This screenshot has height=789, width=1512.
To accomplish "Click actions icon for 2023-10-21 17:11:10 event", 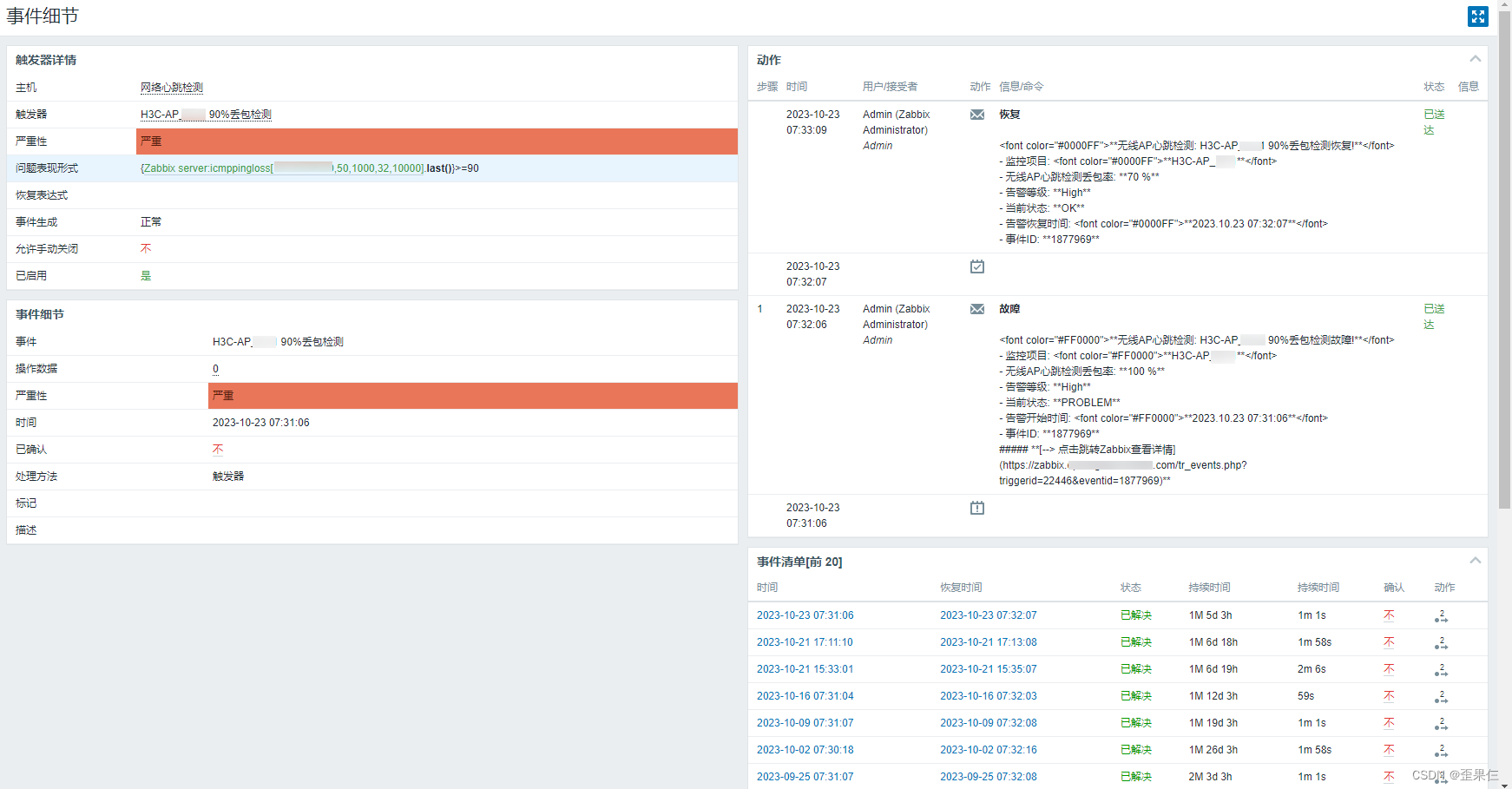I will point(1441,643).
